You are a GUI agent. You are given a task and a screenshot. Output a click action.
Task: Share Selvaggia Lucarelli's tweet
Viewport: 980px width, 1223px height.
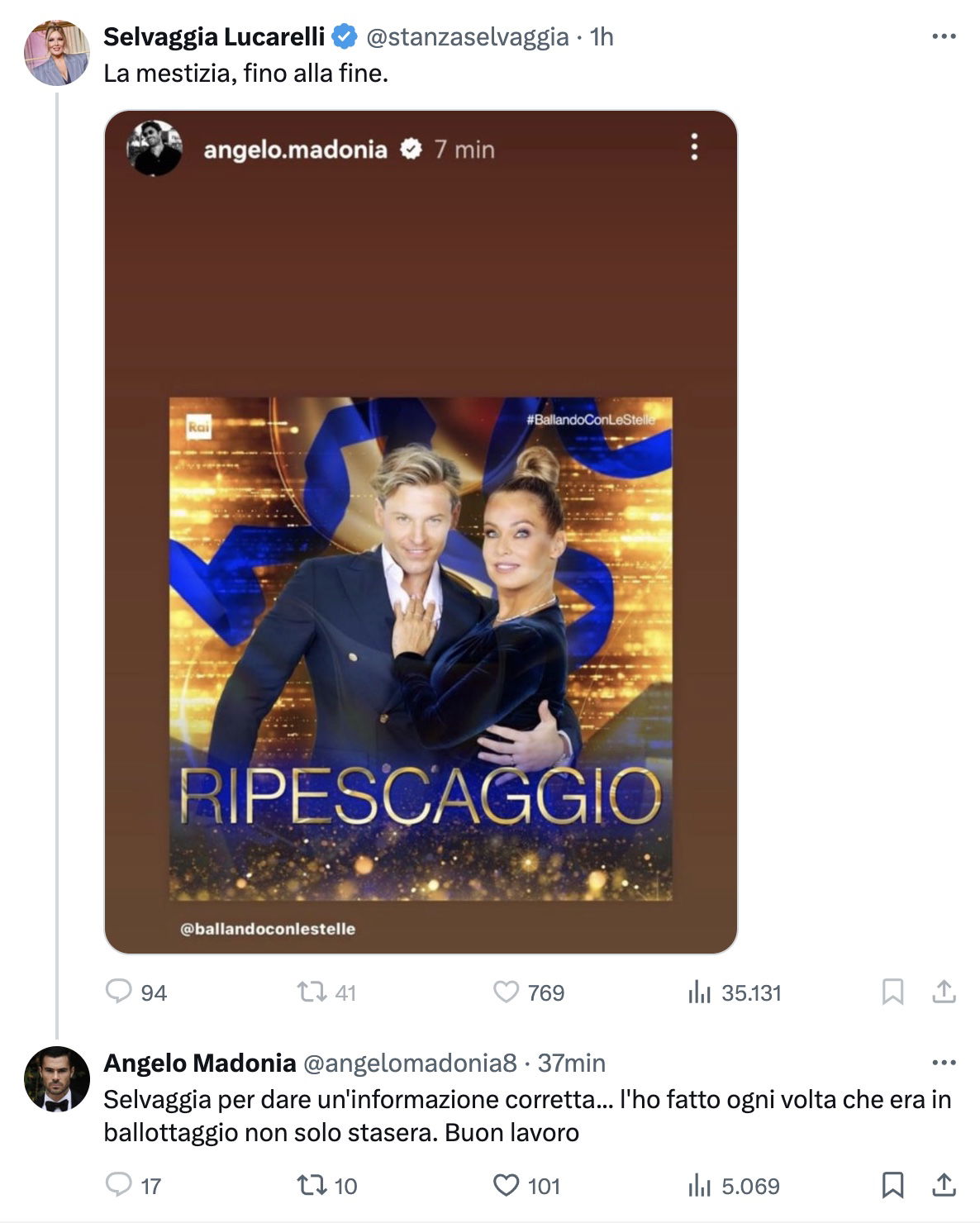[944, 992]
